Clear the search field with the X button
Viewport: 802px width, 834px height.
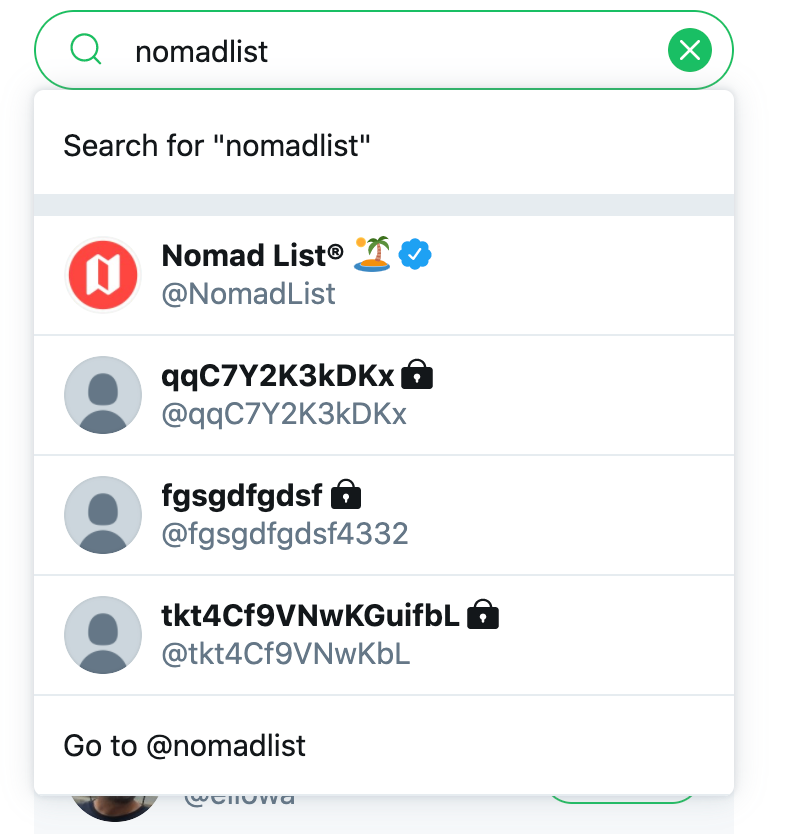pos(689,50)
